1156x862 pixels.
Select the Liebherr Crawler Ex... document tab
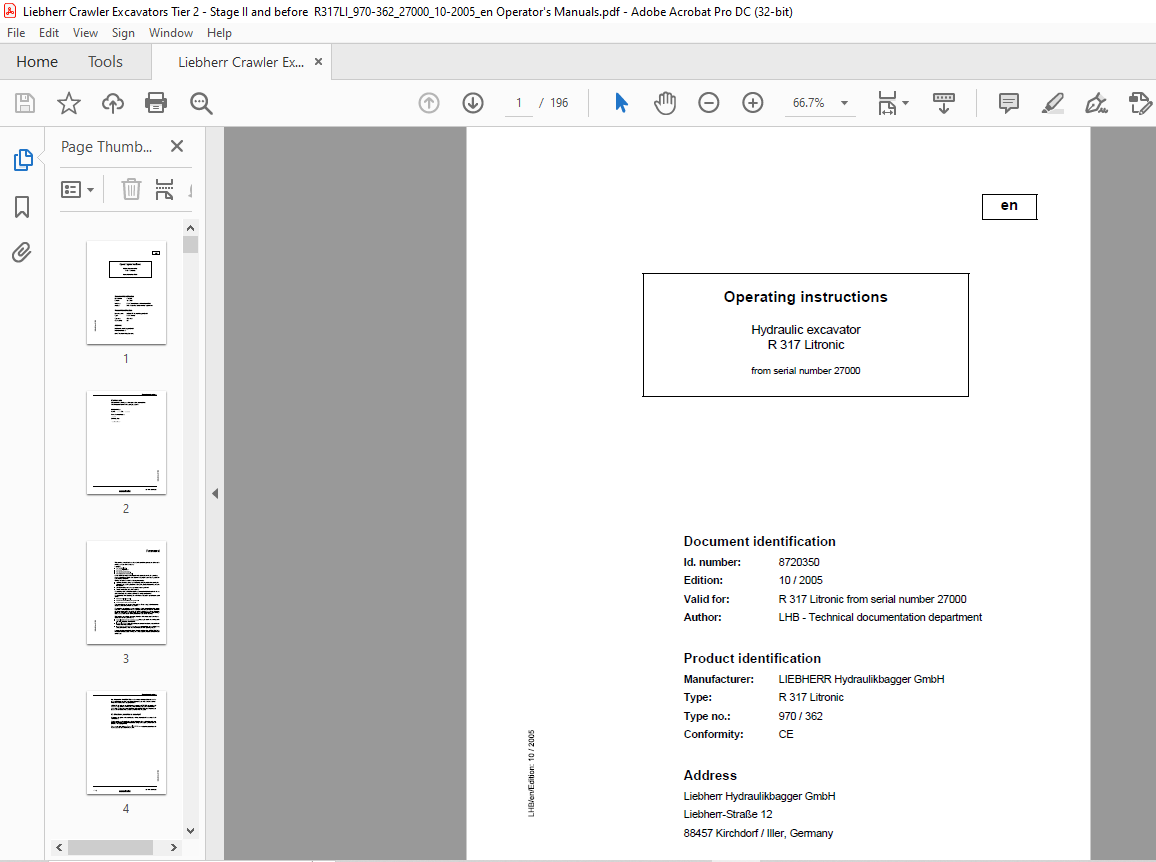241,63
